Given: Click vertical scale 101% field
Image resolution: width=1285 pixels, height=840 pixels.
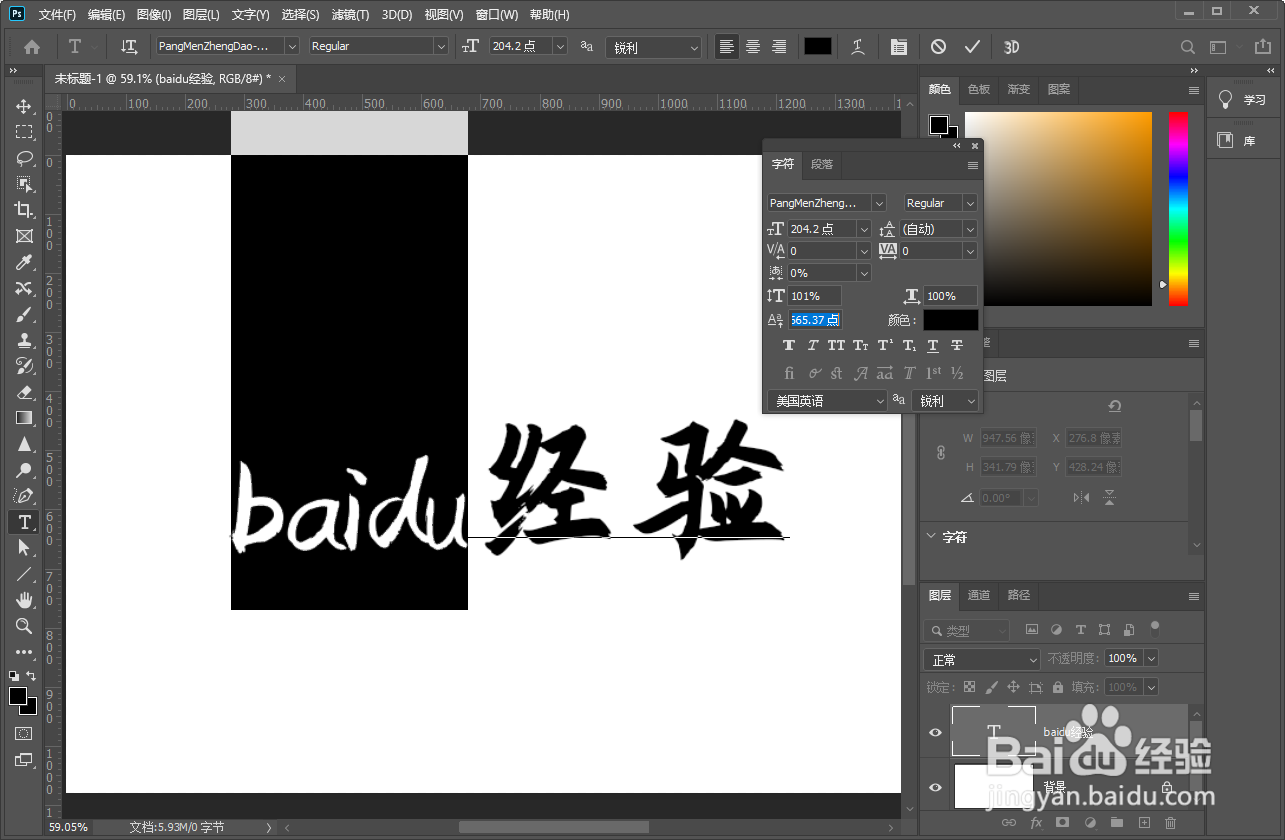Looking at the screenshot, I should coord(815,296).
